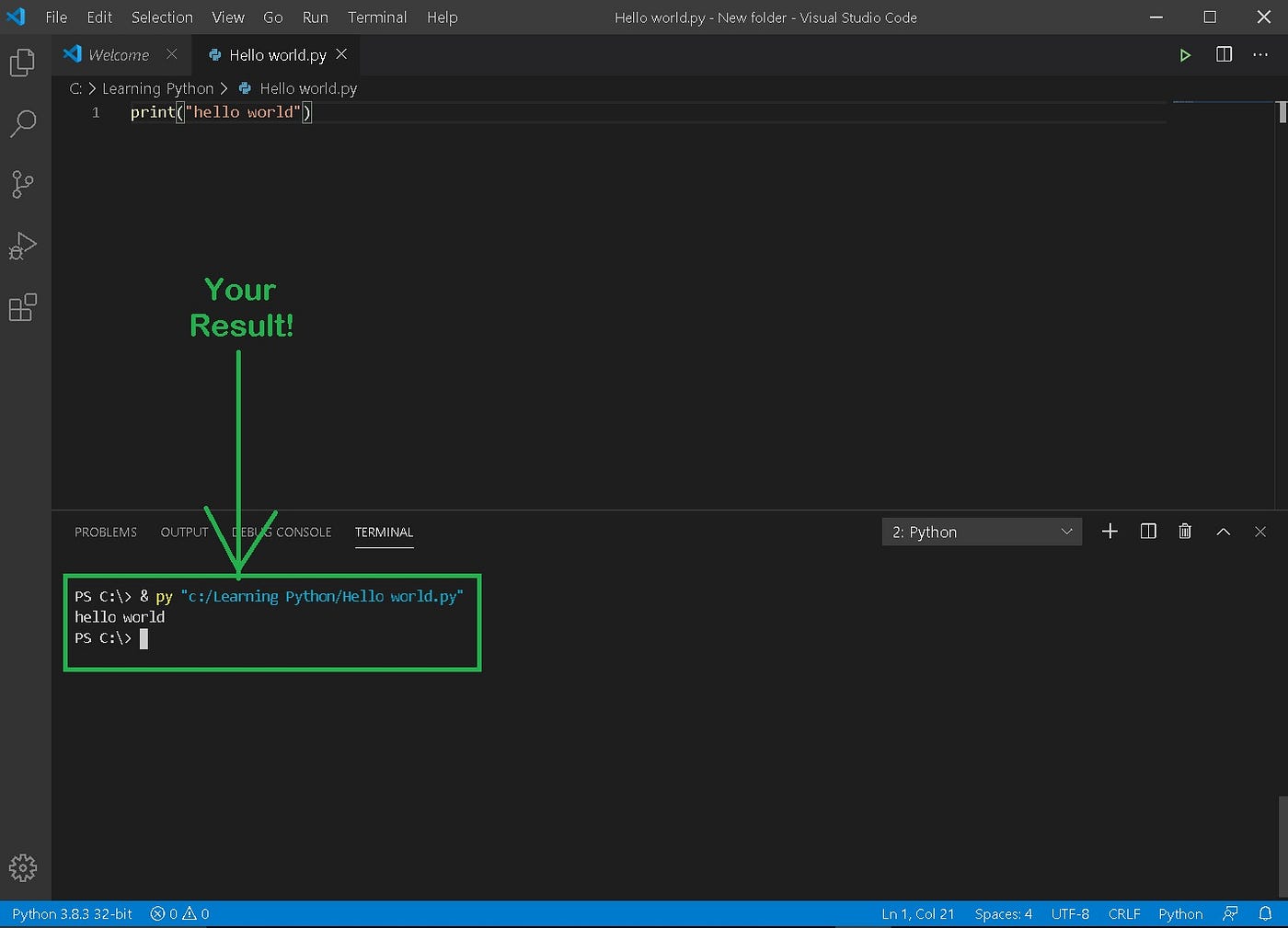Create new terminal with plus icon
Image resolution: width=1288 pixels, height=928 pixels.
(1110, 532)
